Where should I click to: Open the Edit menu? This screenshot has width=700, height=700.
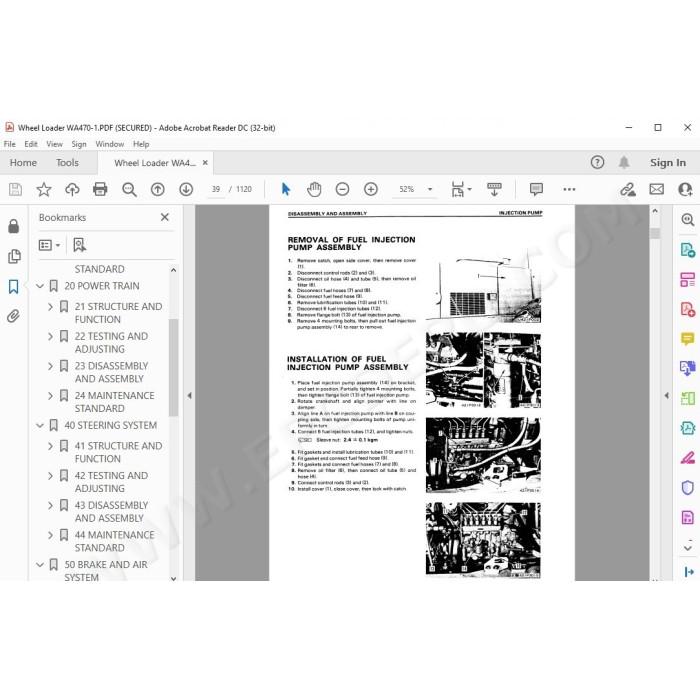click(31, 144)
